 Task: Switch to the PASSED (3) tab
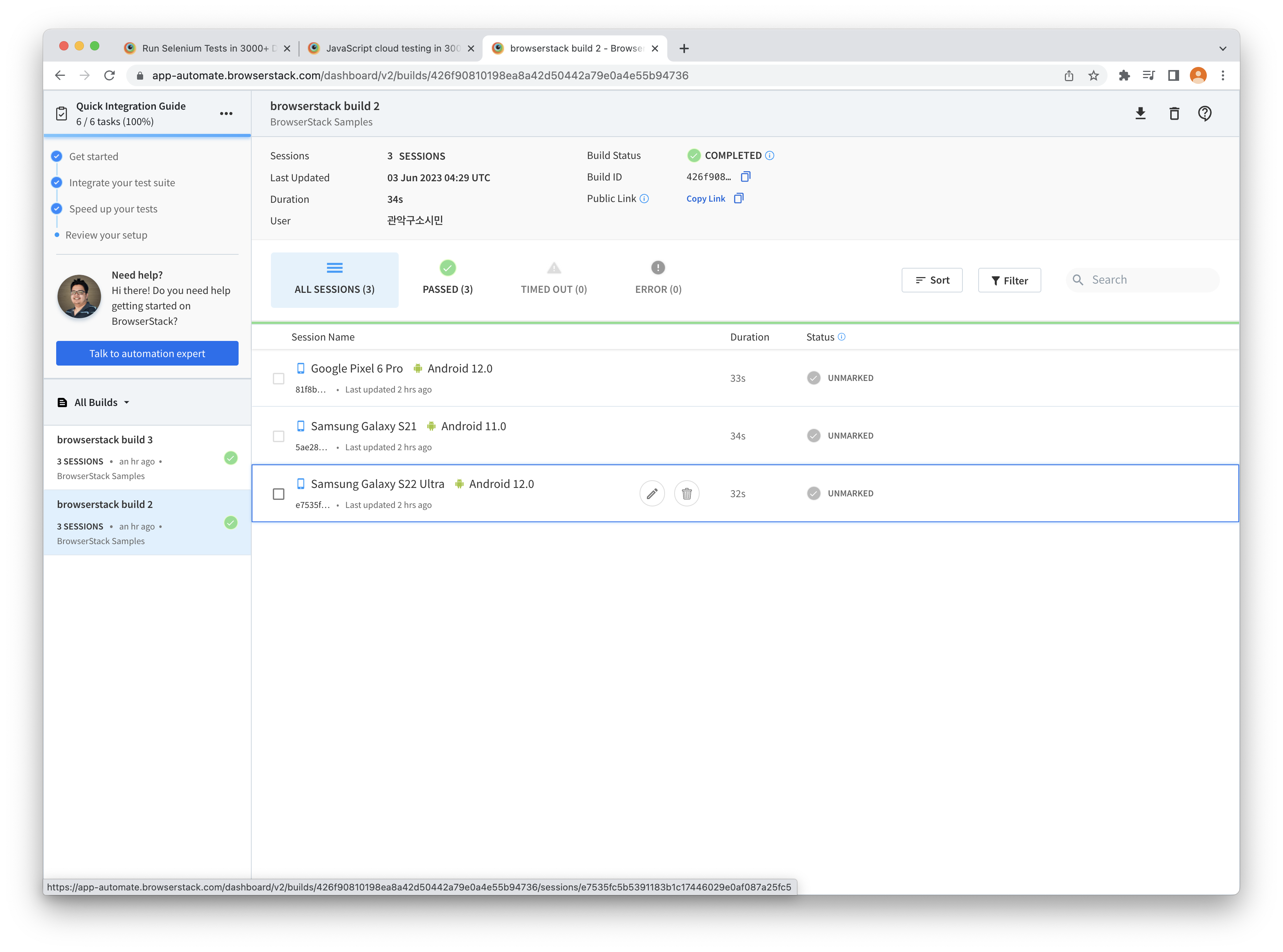tap(447, 279)
